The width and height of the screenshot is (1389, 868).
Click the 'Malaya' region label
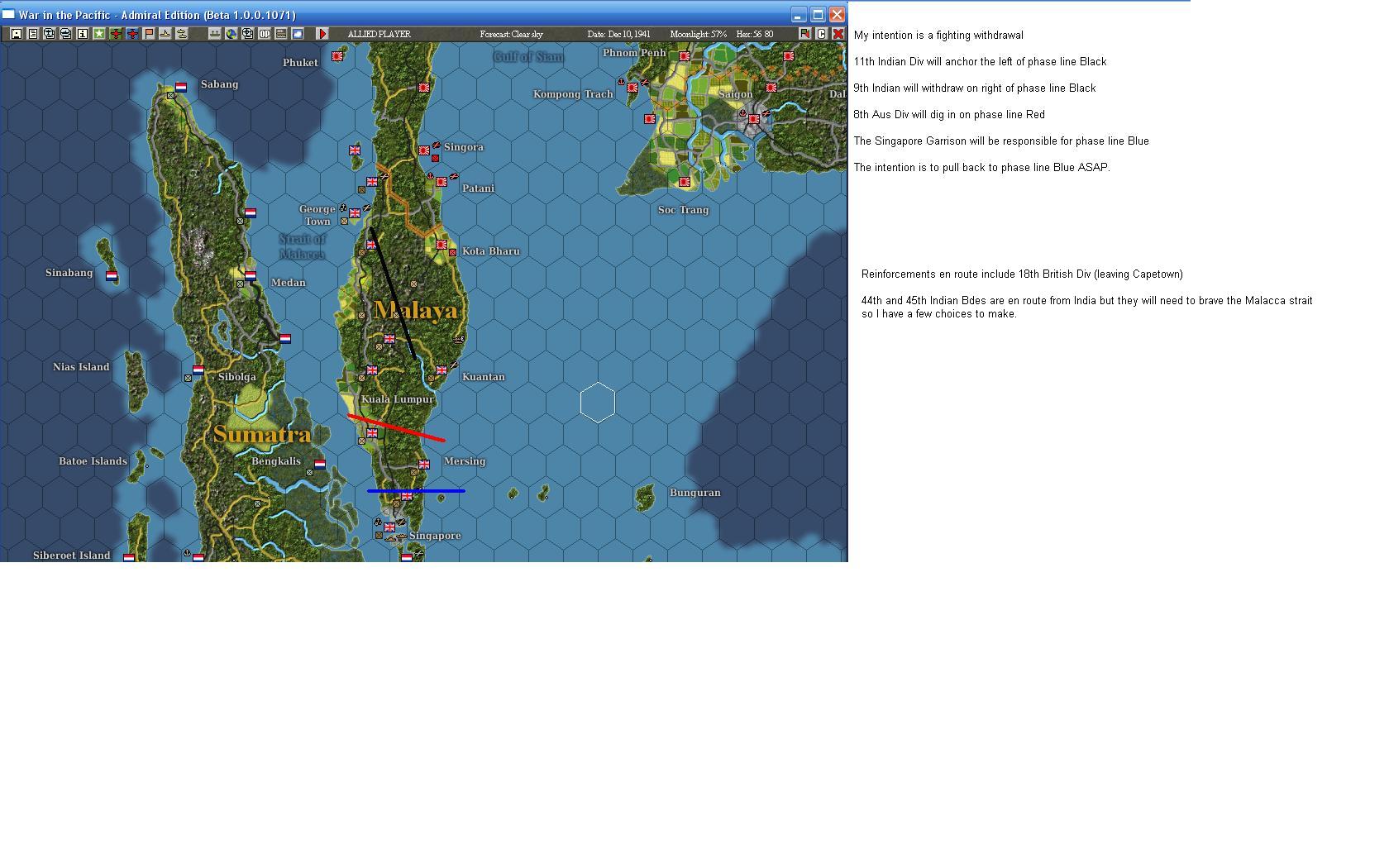click(416, 310)
